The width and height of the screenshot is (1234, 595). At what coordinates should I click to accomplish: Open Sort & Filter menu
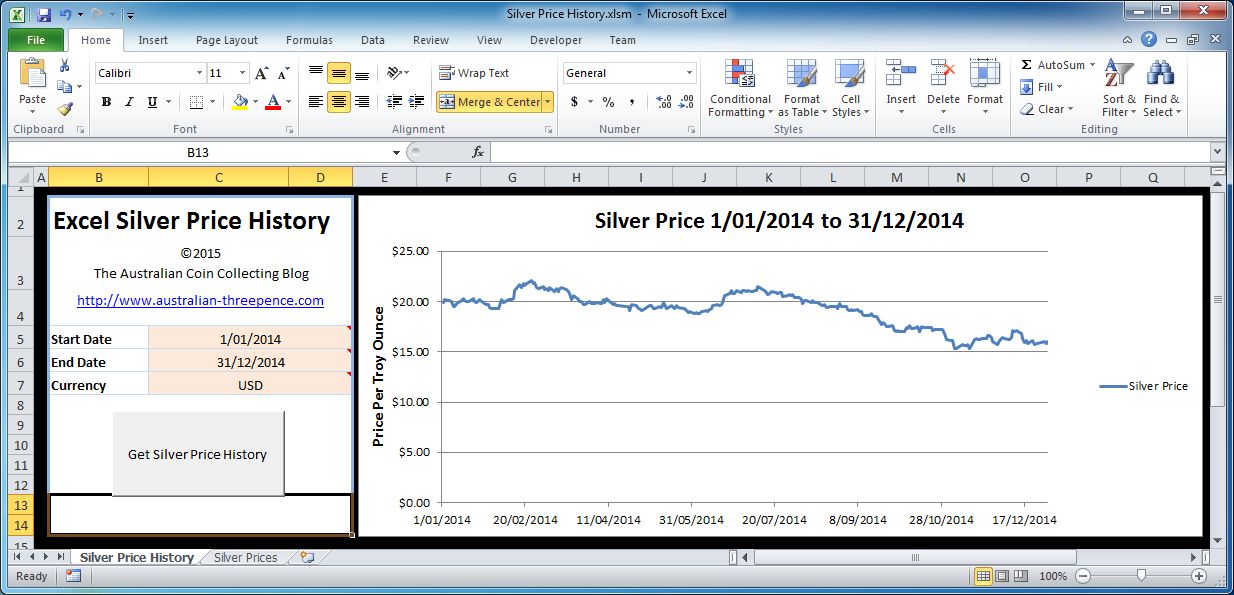pos(1119,89)
